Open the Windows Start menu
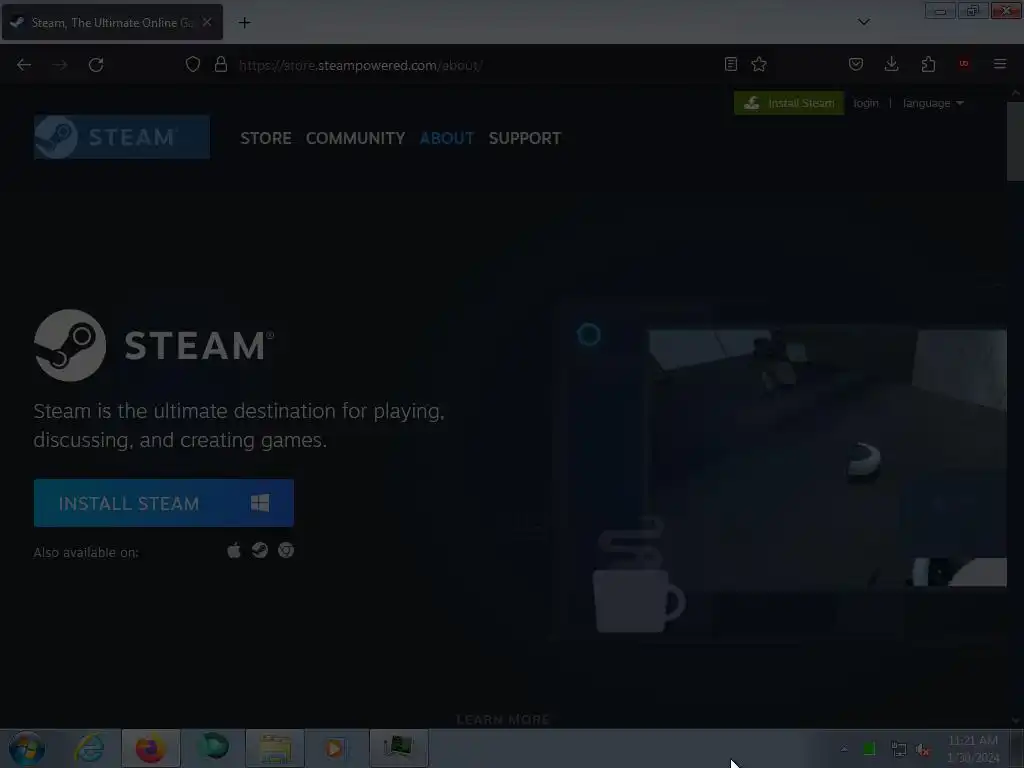 click(x=27, y=748)
